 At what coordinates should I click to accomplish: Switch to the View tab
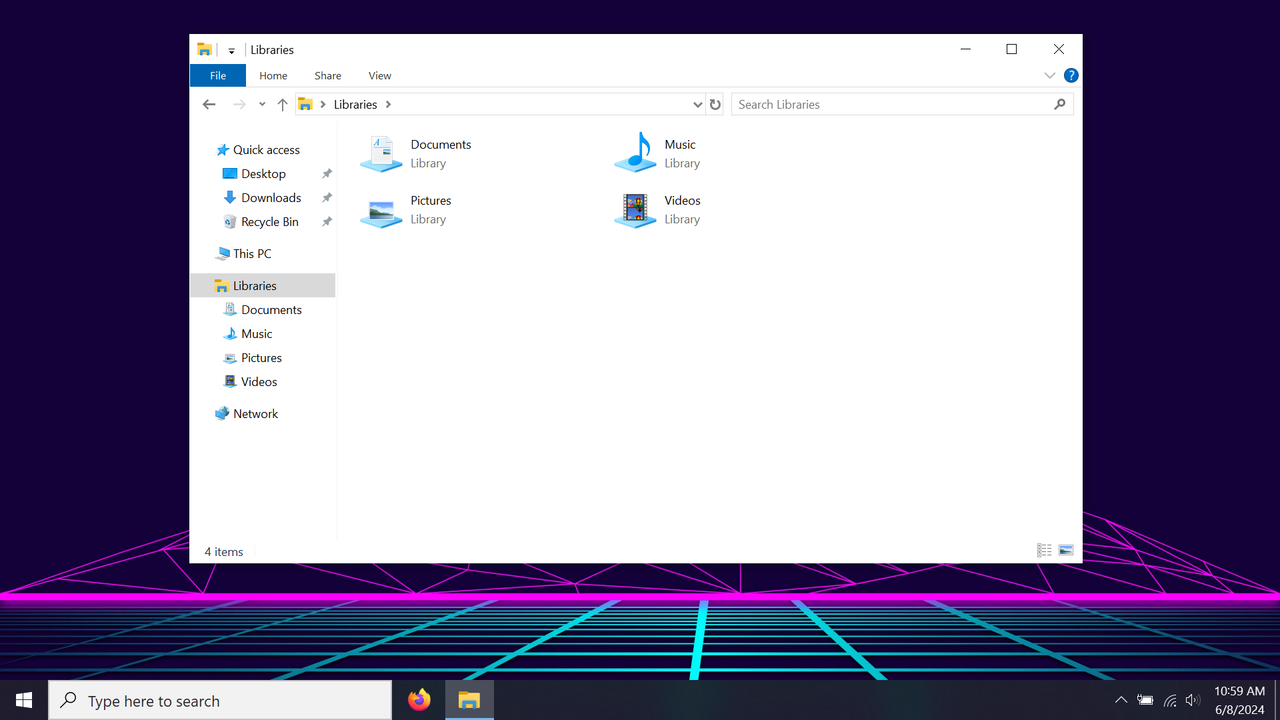point(379,75)
